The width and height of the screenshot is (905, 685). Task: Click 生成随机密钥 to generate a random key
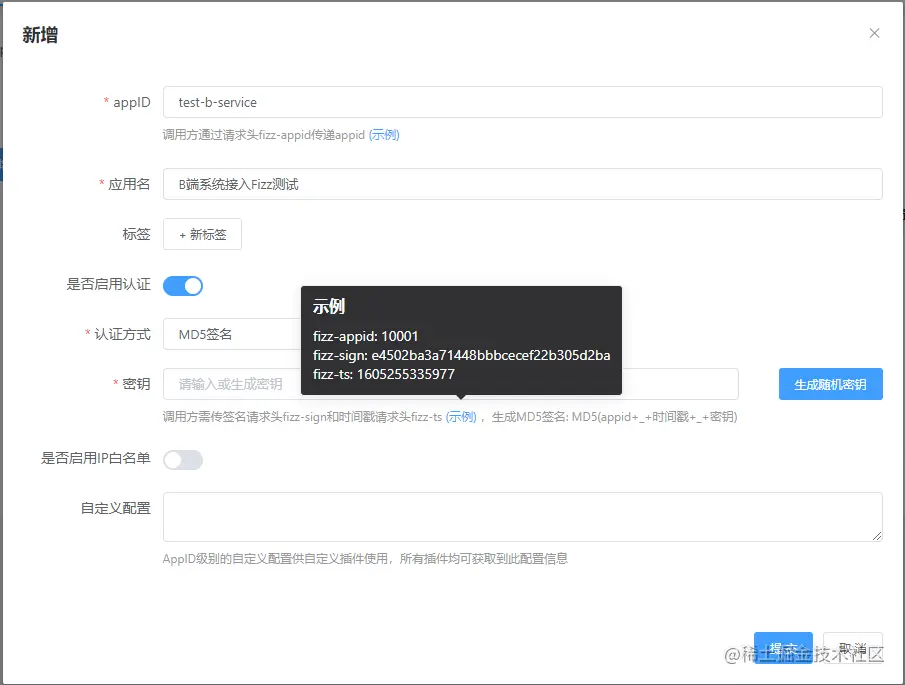pos(830,384)
